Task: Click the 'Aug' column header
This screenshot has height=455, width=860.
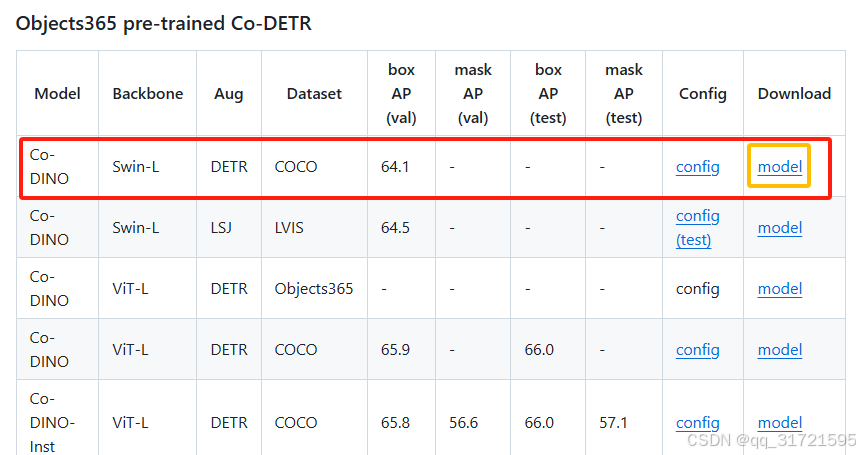Action: pos(228,94)
